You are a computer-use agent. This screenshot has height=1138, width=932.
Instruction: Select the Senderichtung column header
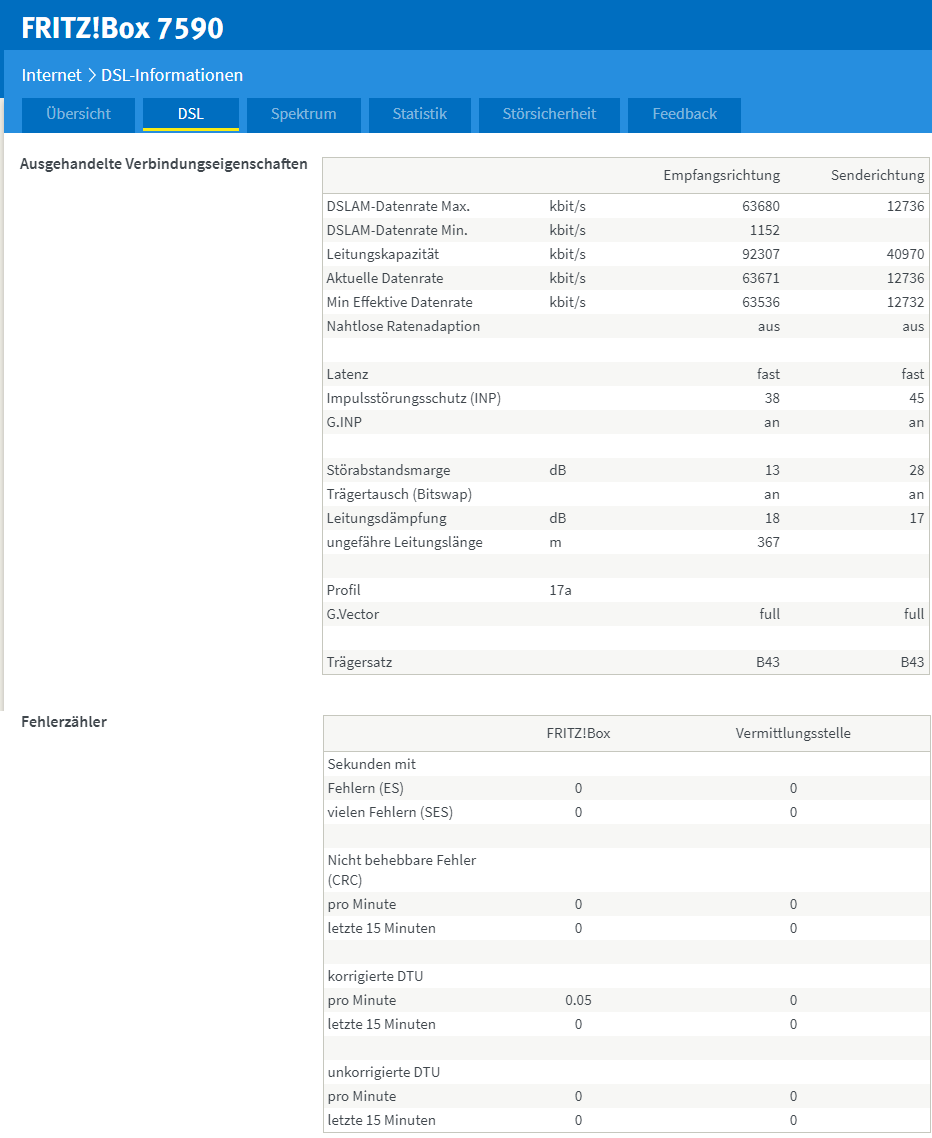[878, 175]
